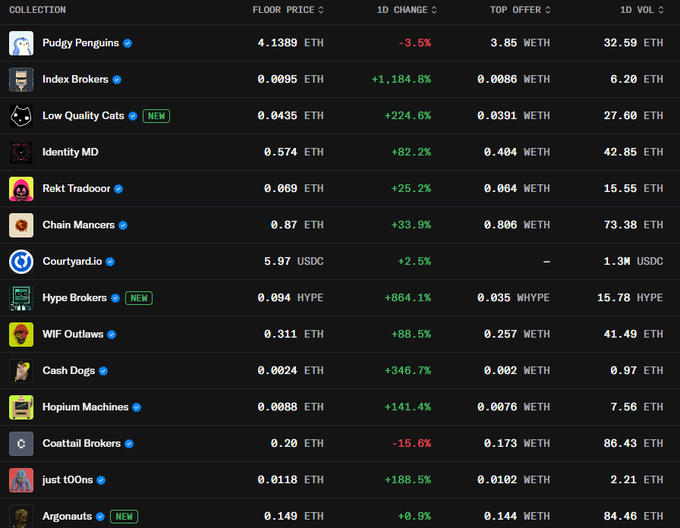This screenshot has width=680, height=528.
Task: Click NEW badge next to Argonauts
Action: pos(124,516)
